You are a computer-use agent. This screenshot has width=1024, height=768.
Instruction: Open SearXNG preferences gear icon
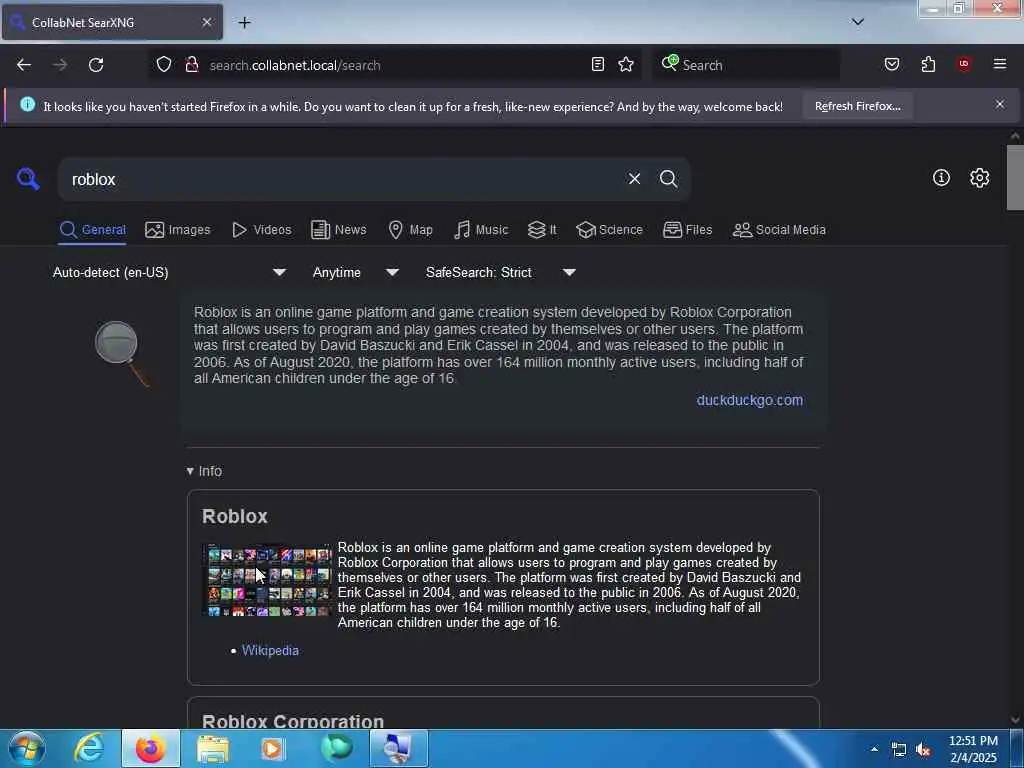pyautogui.click(x=979, y=178)
